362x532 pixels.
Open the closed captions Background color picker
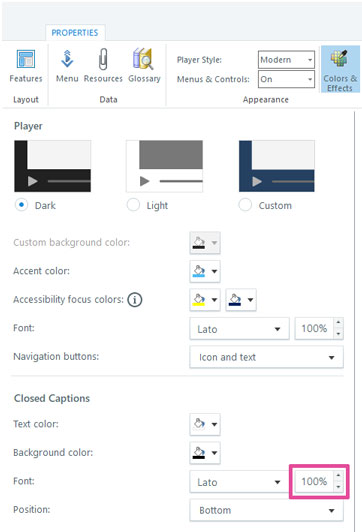pos(205,453)
